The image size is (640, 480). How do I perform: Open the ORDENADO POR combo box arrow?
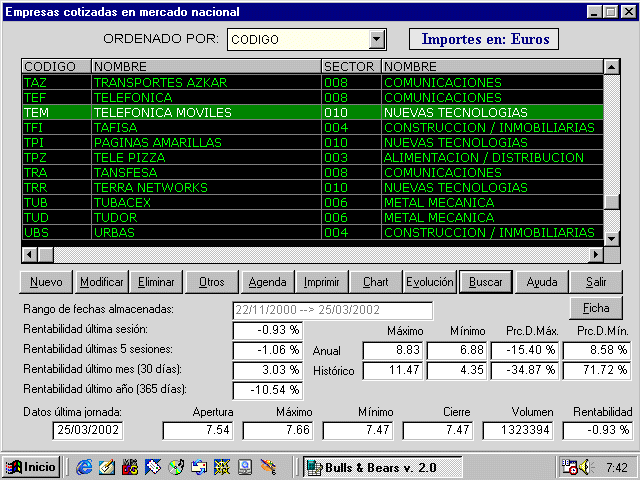point(377,40)
